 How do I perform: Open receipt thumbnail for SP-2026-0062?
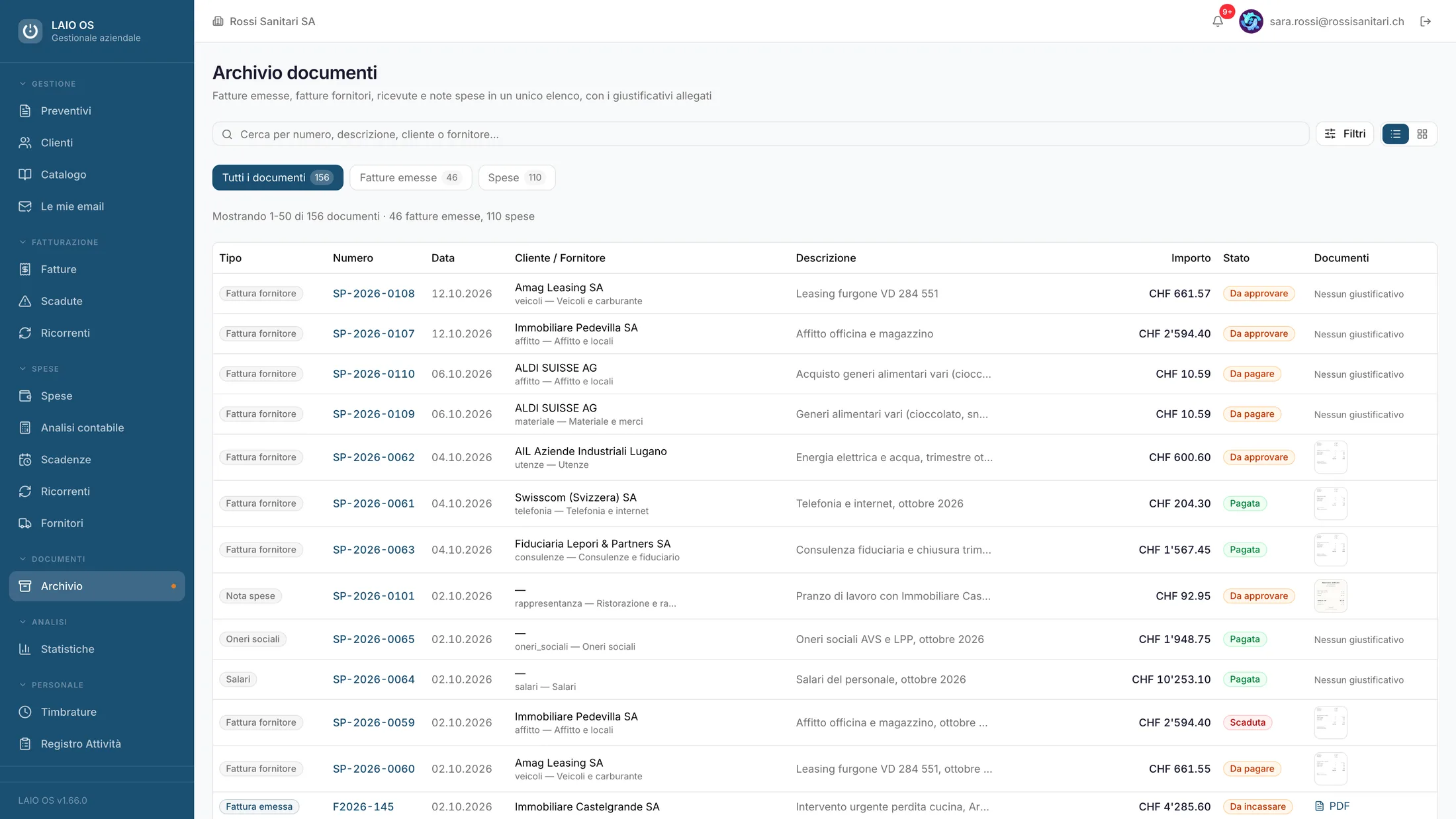(1330, 457)
